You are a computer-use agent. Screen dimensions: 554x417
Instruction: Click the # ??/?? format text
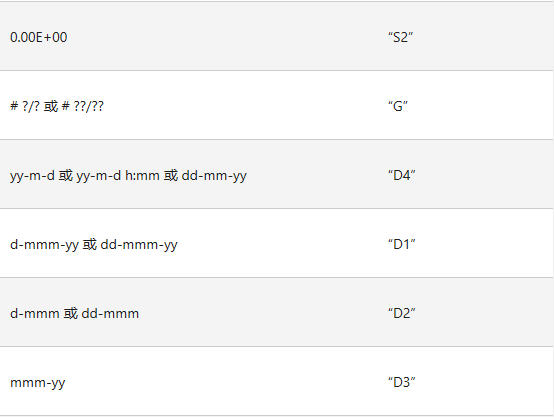coord(83,106)
